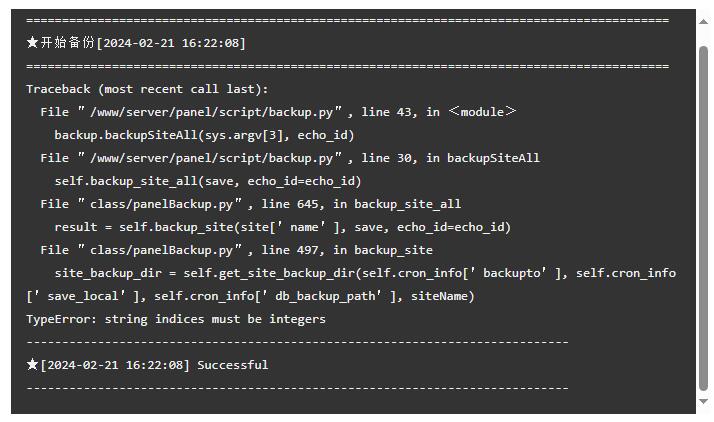Click the star icon before 开始备份
This screenshot has height=422, width=714.
coord(32,42)
